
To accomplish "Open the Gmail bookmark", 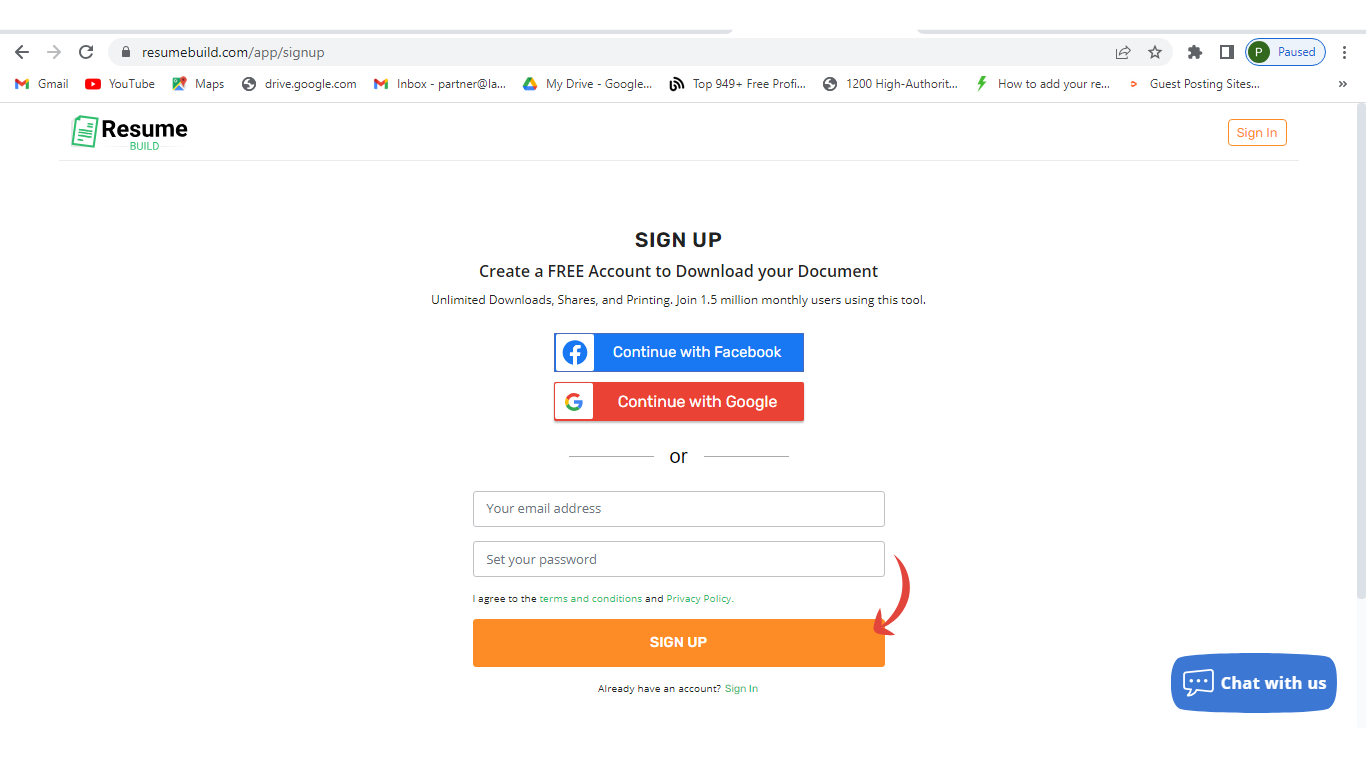I will click(x=42, y=84).
